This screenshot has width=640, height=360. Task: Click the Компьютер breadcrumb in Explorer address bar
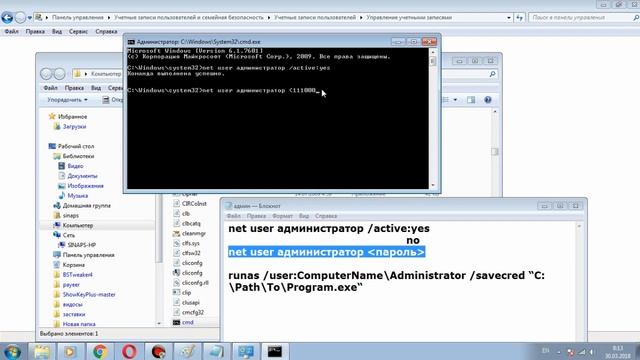click(x=106, y=74)
